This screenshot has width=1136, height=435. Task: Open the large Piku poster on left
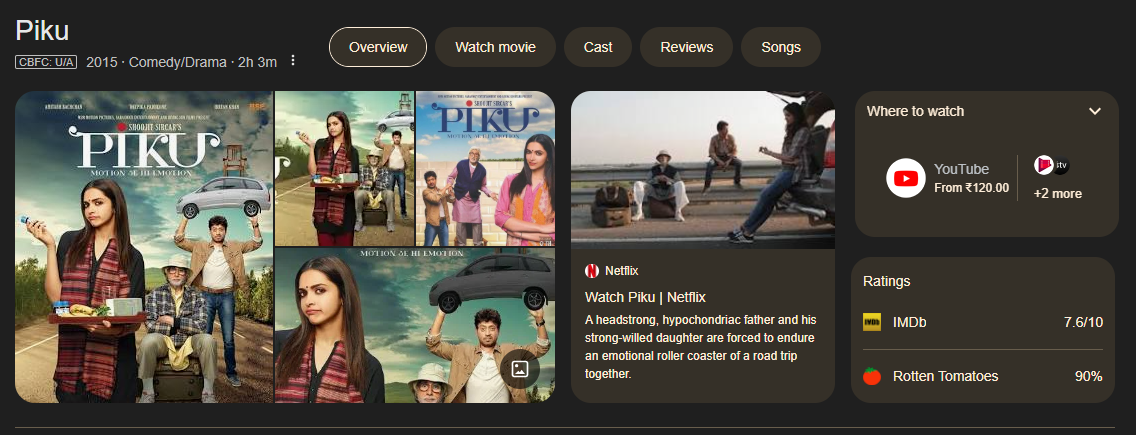coord(144,247)
